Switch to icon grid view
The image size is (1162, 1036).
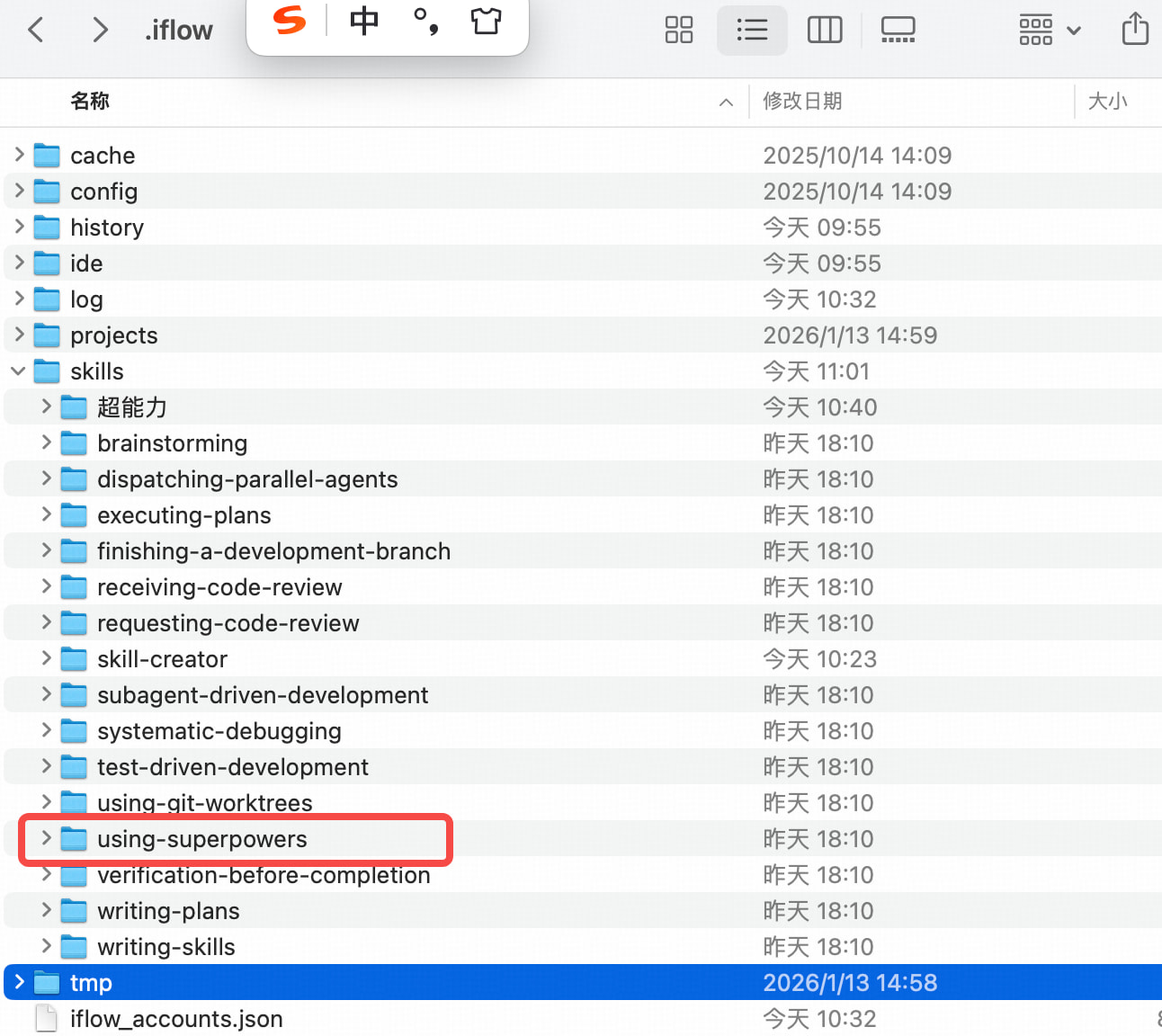[678, 30]
